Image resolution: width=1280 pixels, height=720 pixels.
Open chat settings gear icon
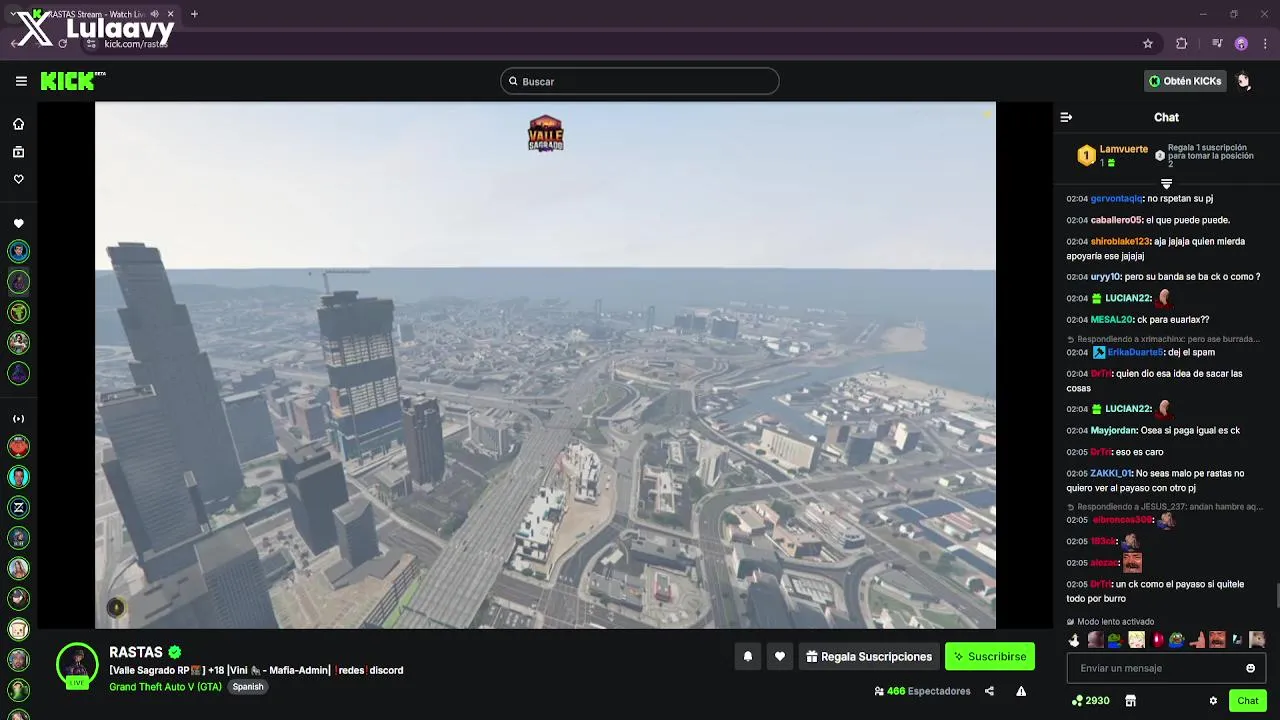point(1213,701)
